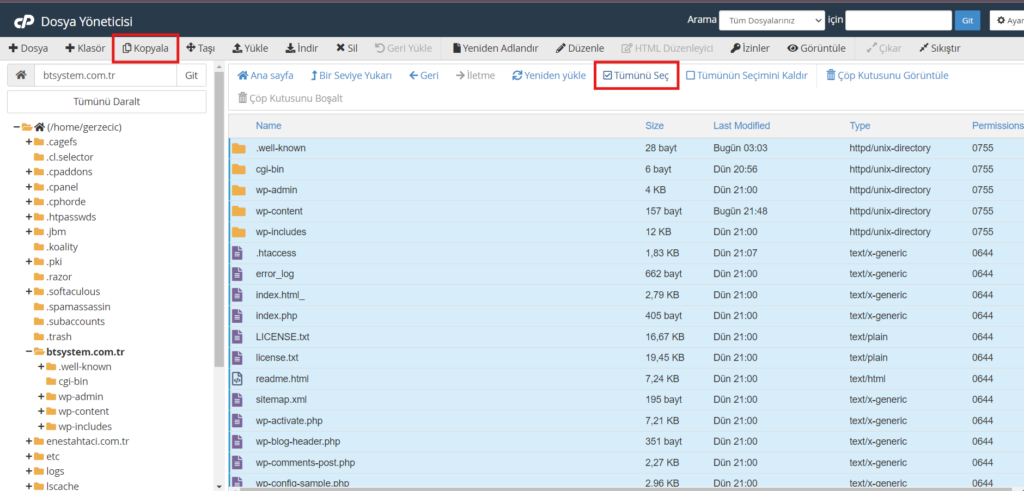
Task: Select the wp-content row in file list
Action: (x=626, y=211)
